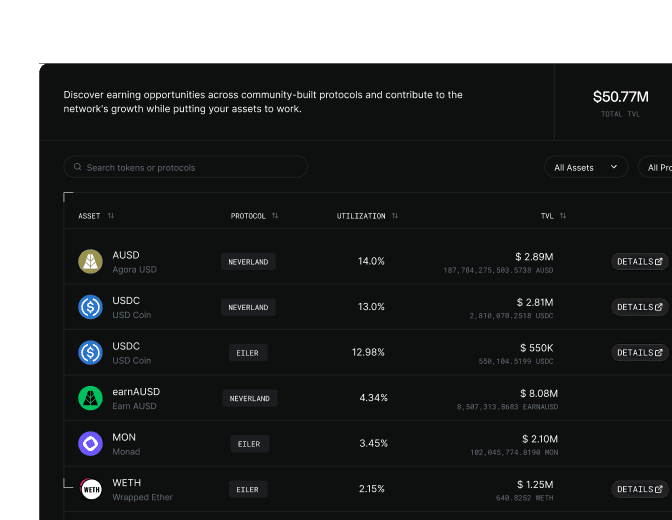The image size is (672, 520).
Task: Sort table by Utilization column
Action: point(395,216)
